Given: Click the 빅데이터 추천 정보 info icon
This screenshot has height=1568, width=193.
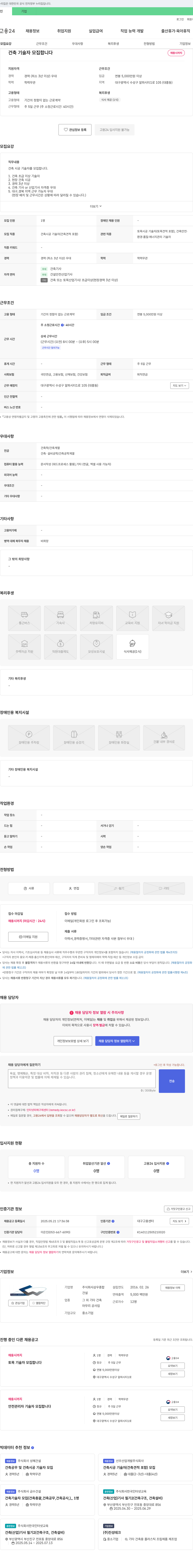Looking at the screenshot, I should [32, 1448].
